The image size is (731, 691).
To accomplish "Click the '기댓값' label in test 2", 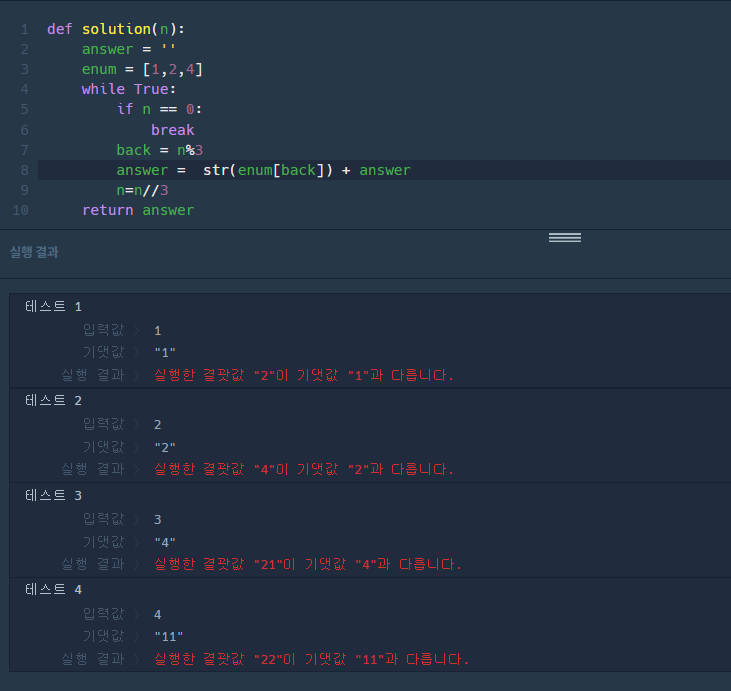I will coord(103,447).
